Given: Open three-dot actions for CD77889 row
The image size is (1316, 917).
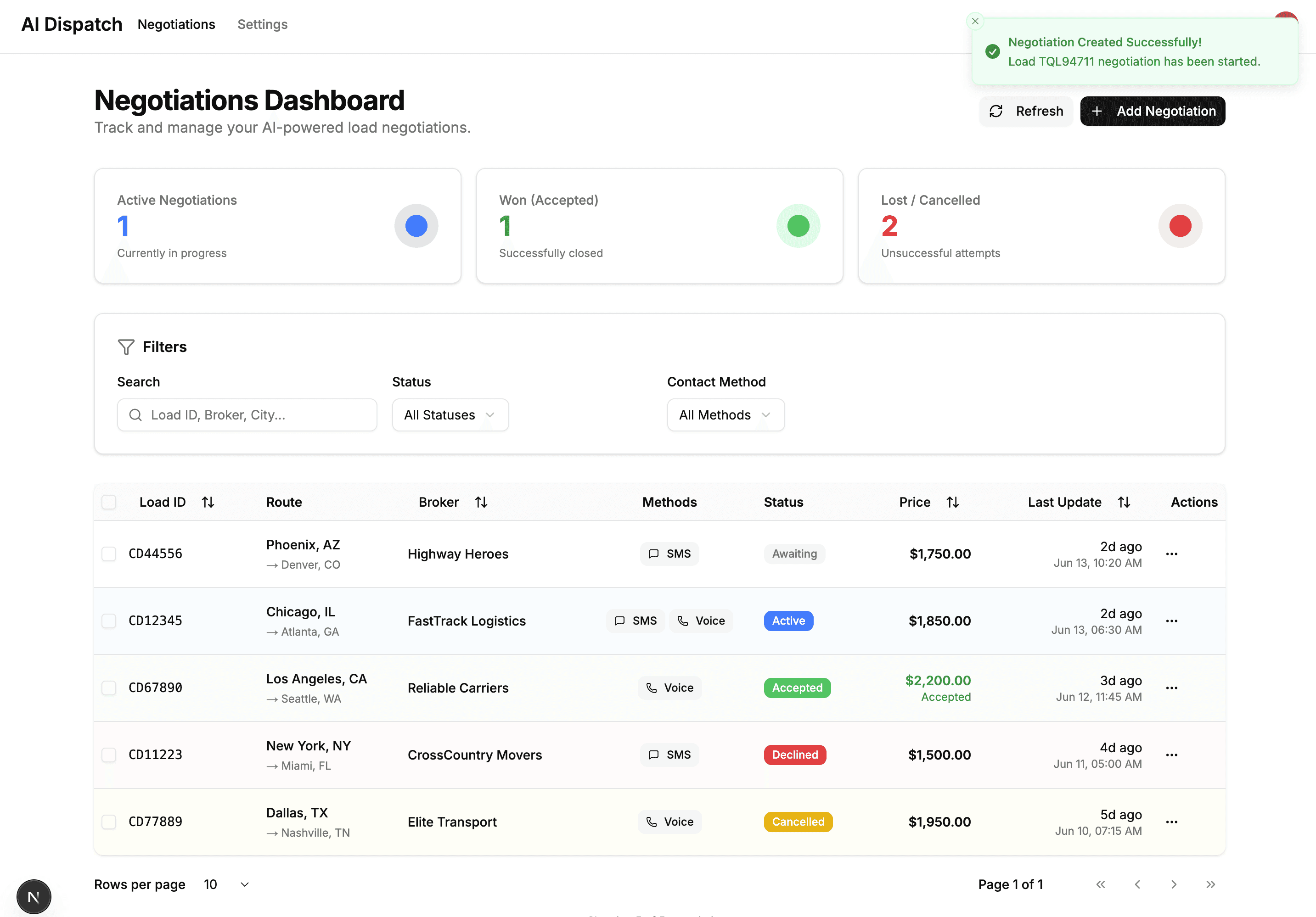Looking at the screenshot, I should click(x=1171, y=822).
